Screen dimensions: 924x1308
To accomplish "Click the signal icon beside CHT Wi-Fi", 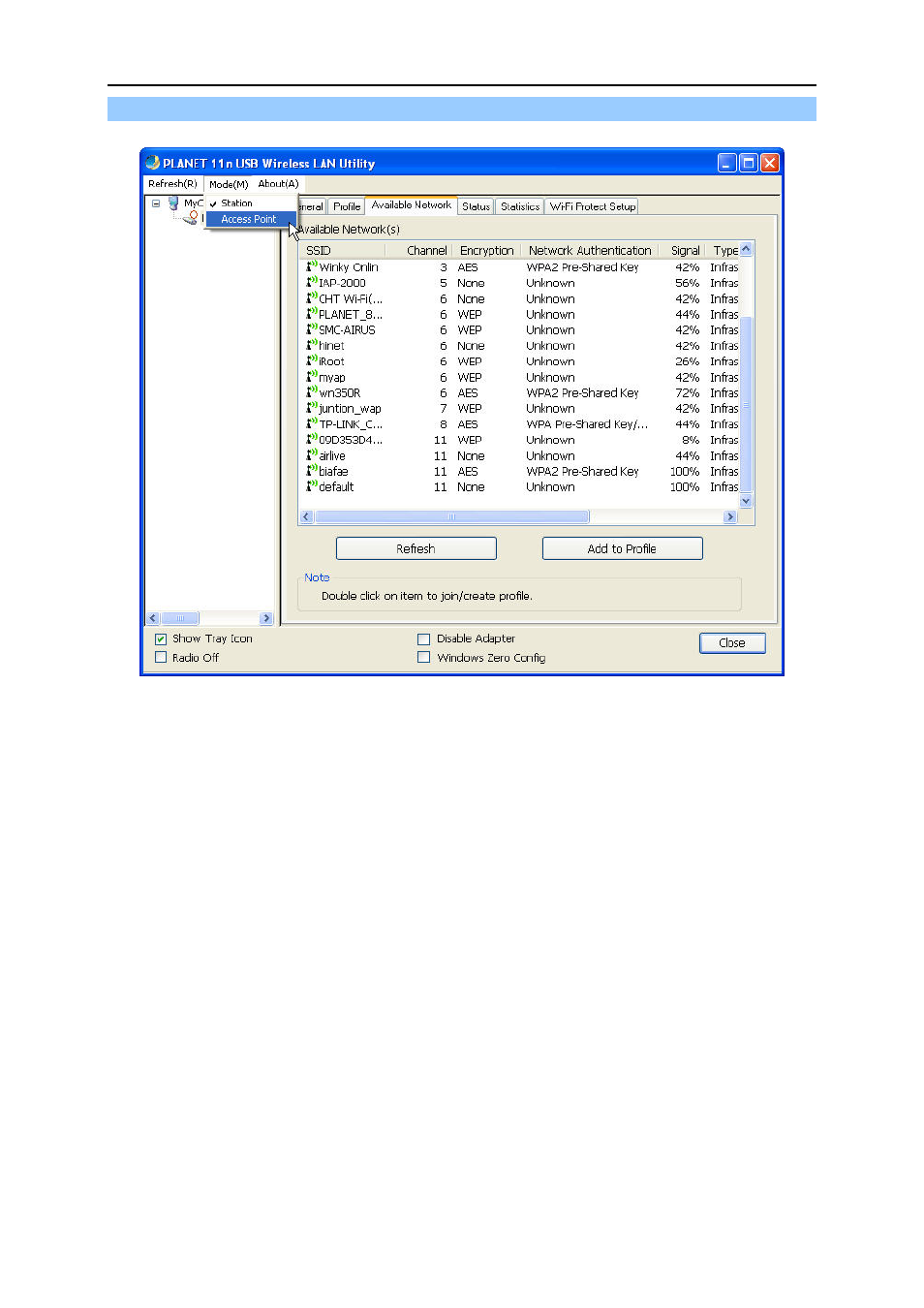I will point(312,298).
